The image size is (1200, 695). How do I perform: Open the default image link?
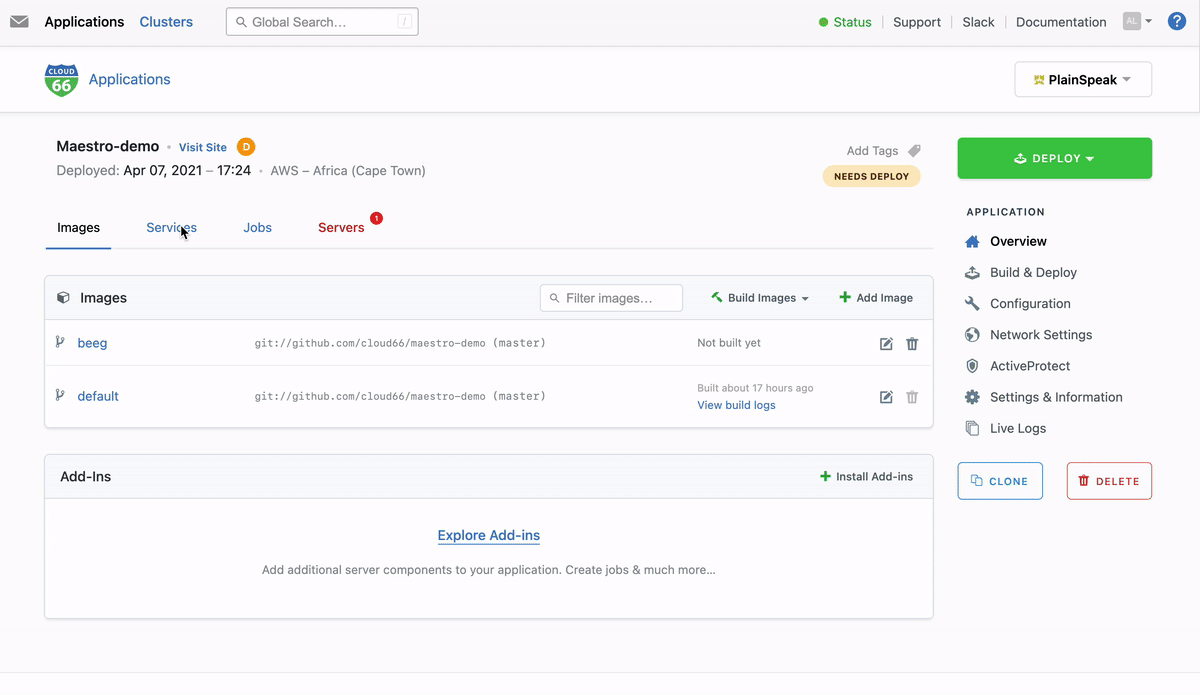click(98, 396)
